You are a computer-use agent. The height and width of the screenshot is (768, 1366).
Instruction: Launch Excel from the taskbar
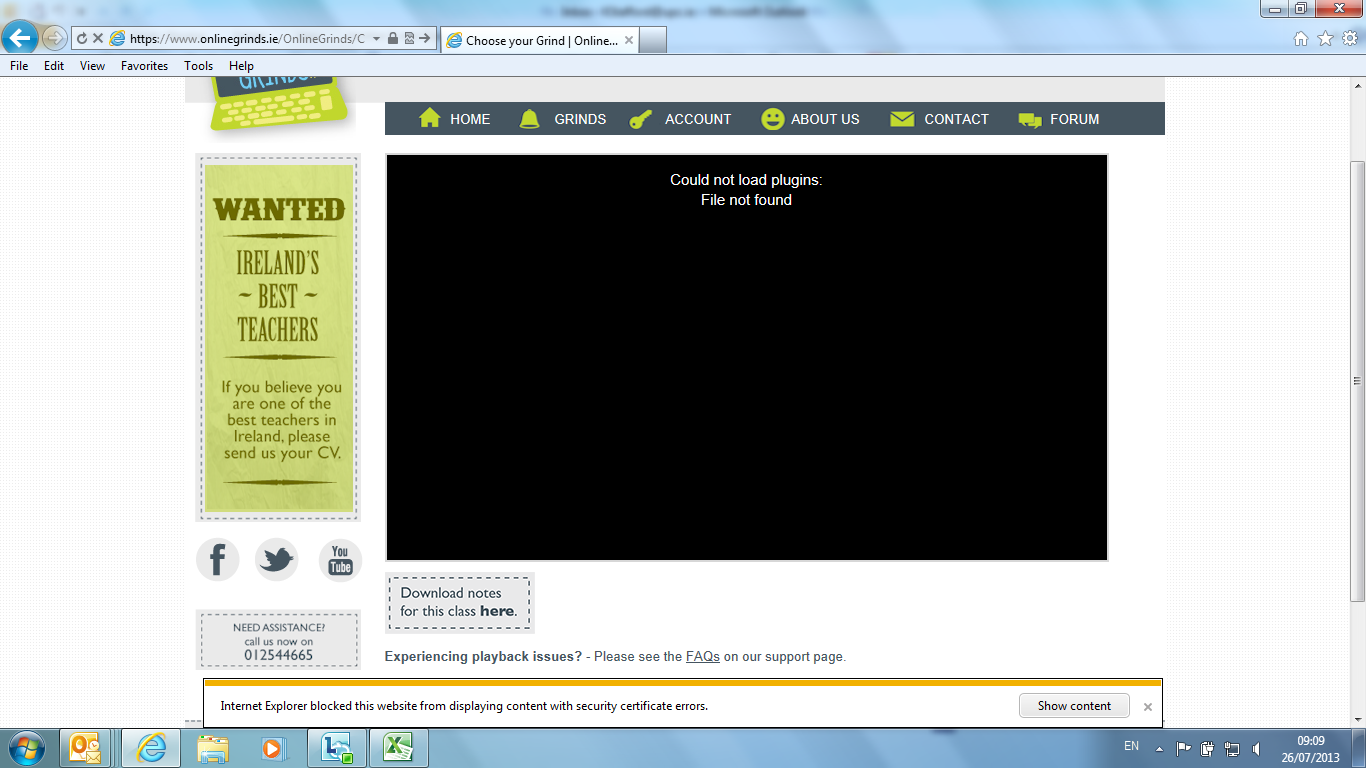(399, 748)
